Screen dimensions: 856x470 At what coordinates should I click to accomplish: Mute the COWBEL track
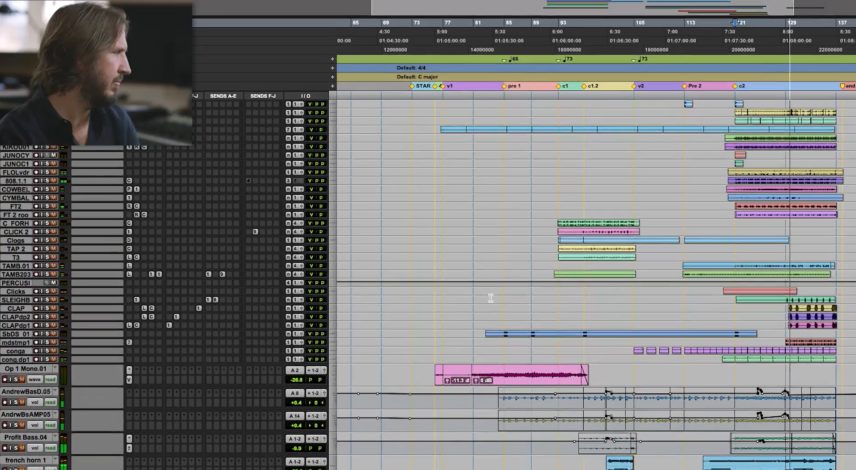tap(54, 189)
